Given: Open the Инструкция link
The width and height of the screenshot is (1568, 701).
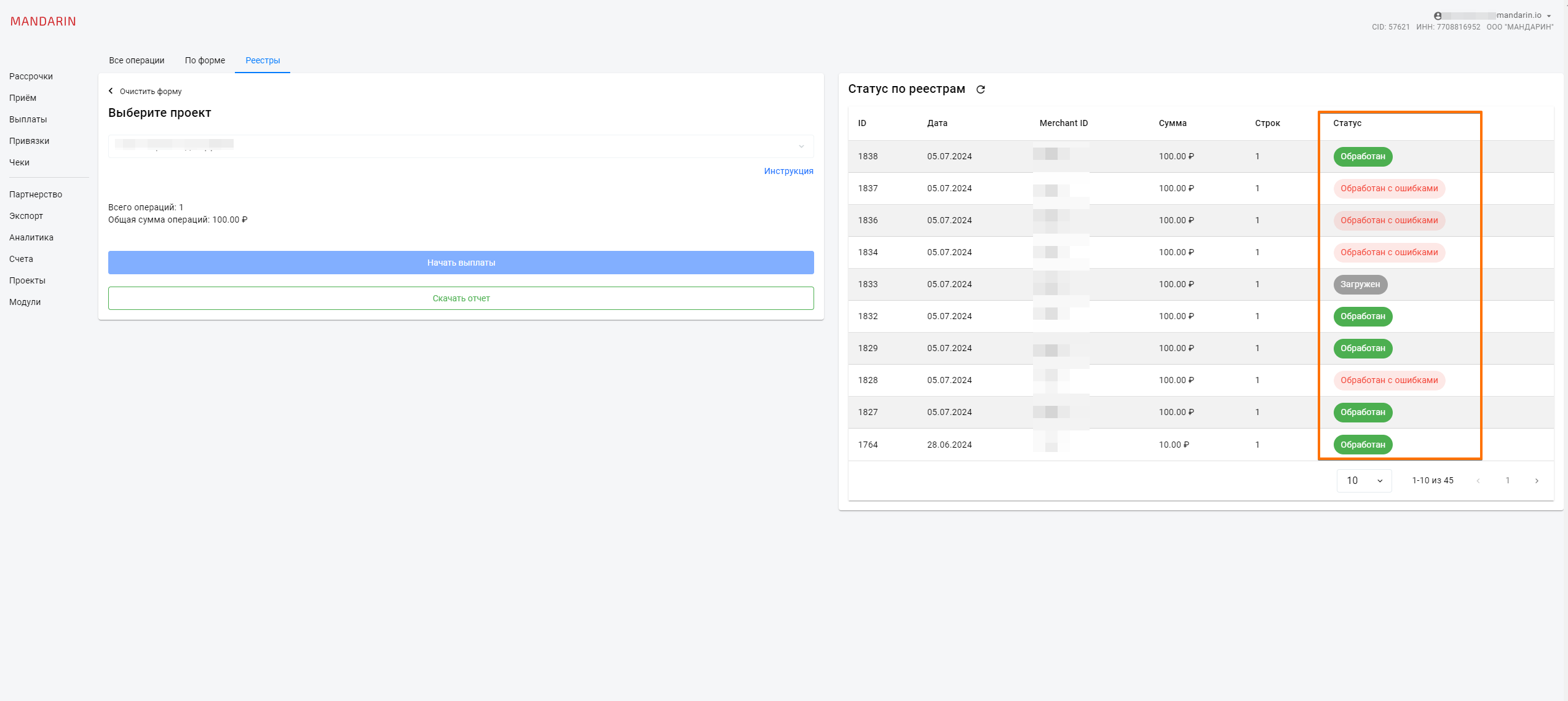Looking at the screenshot, I should point(788,171).
